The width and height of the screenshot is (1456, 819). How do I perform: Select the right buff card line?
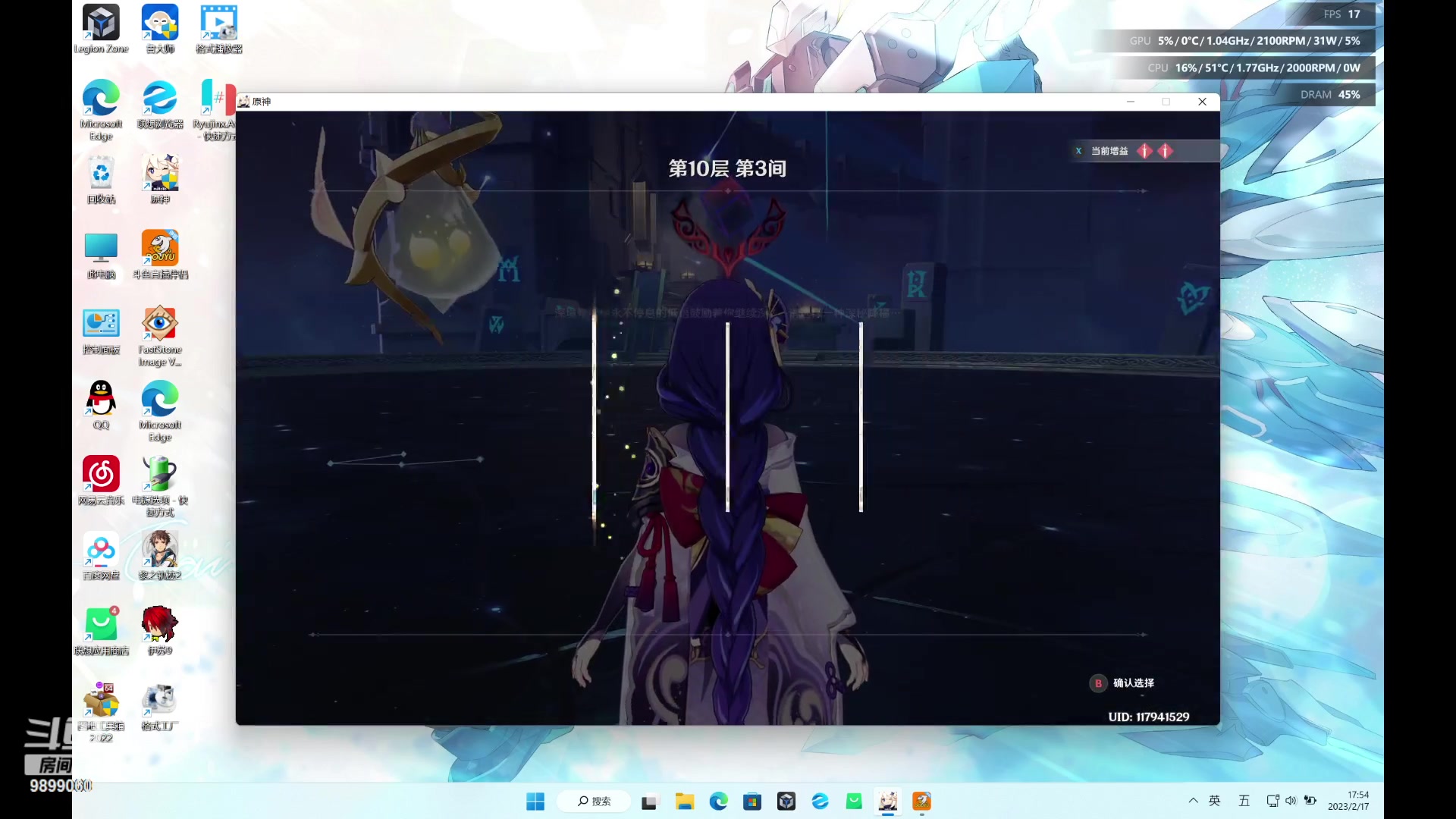coord(861,417)
